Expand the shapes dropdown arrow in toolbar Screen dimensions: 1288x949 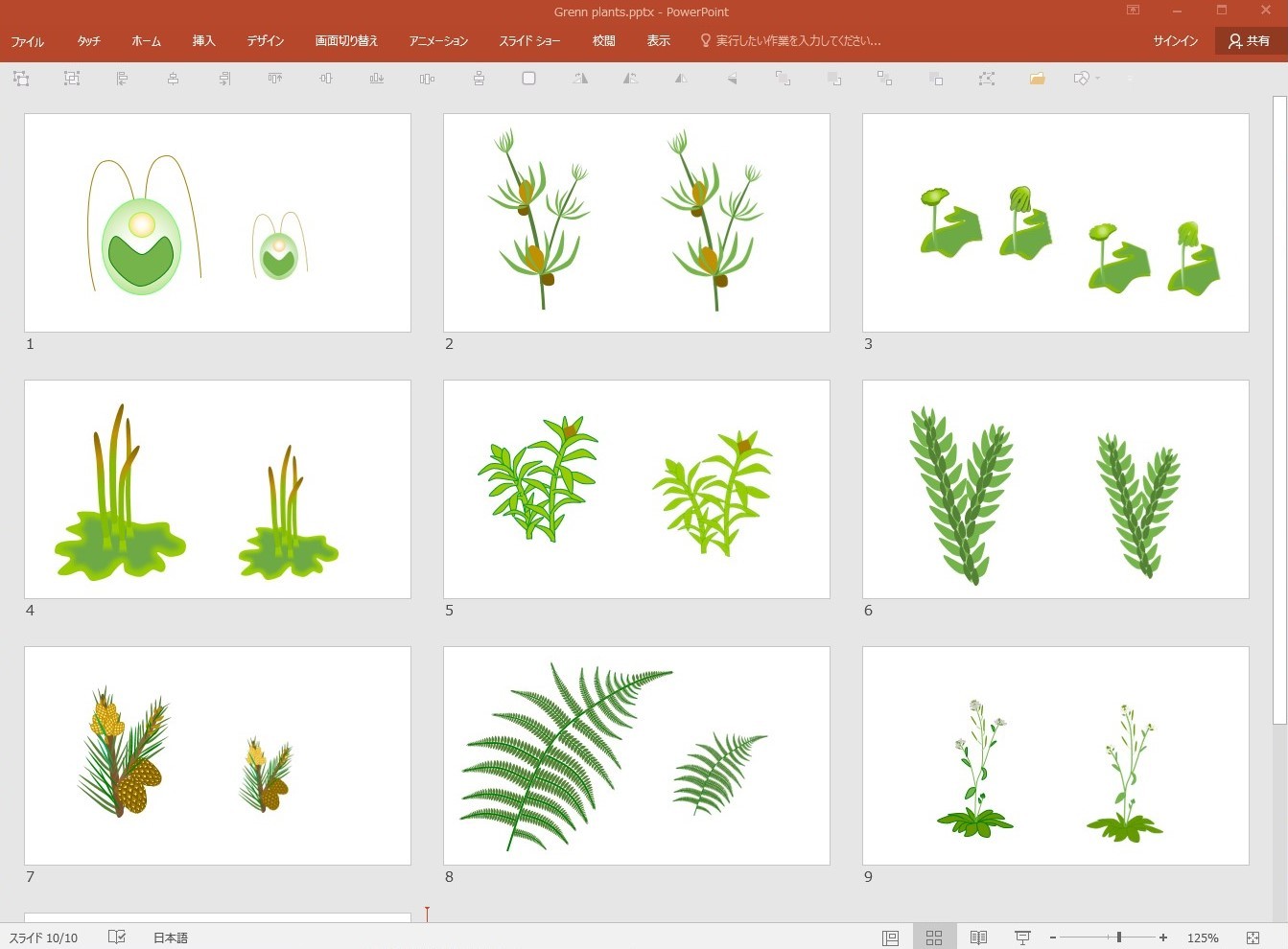coord(1097,79)
